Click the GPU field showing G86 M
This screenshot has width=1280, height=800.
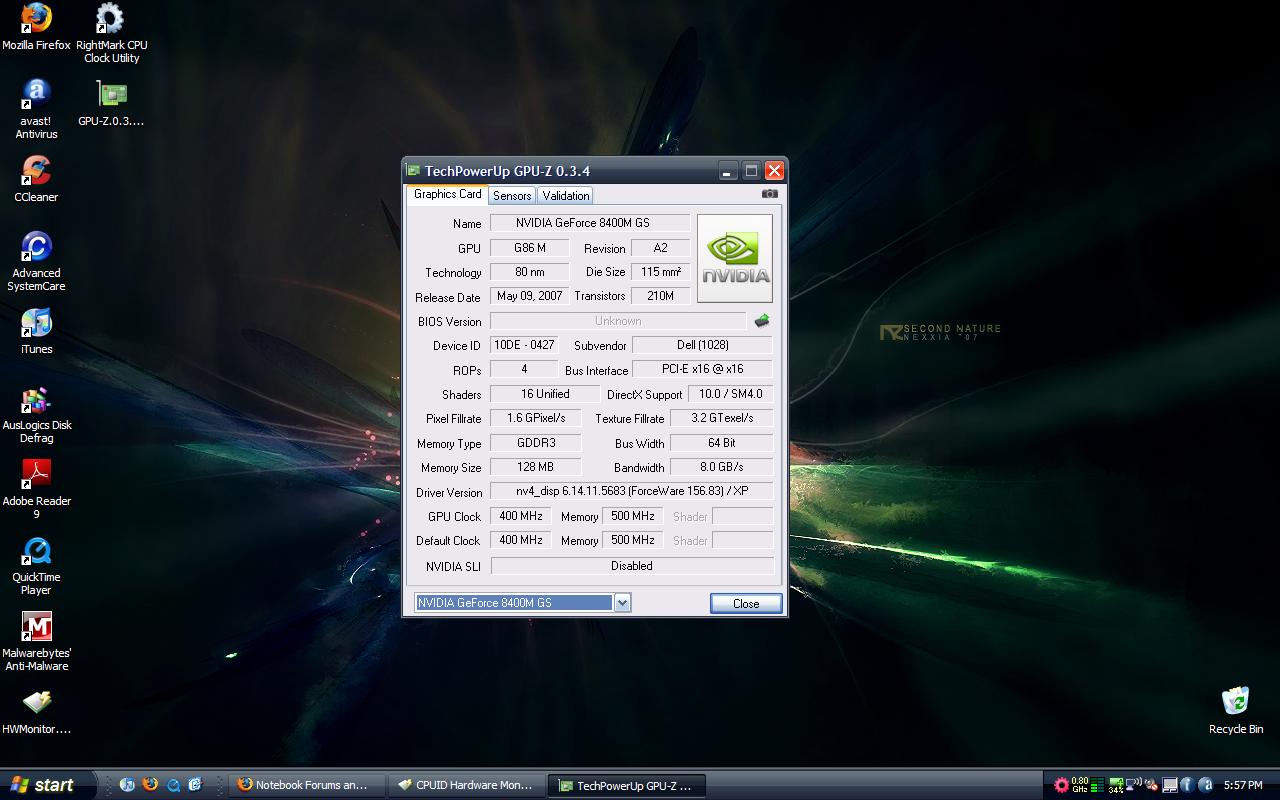coord(529,248)
